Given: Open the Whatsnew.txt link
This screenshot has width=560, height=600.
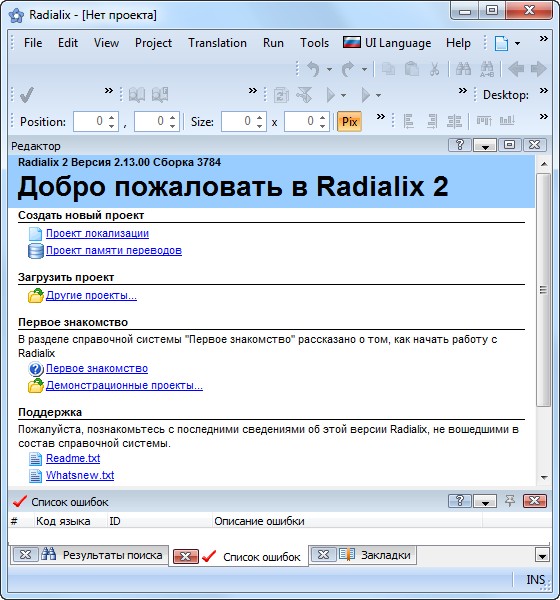Looking at the screenshot, I should pyautogui.click(x=80, y=475).
